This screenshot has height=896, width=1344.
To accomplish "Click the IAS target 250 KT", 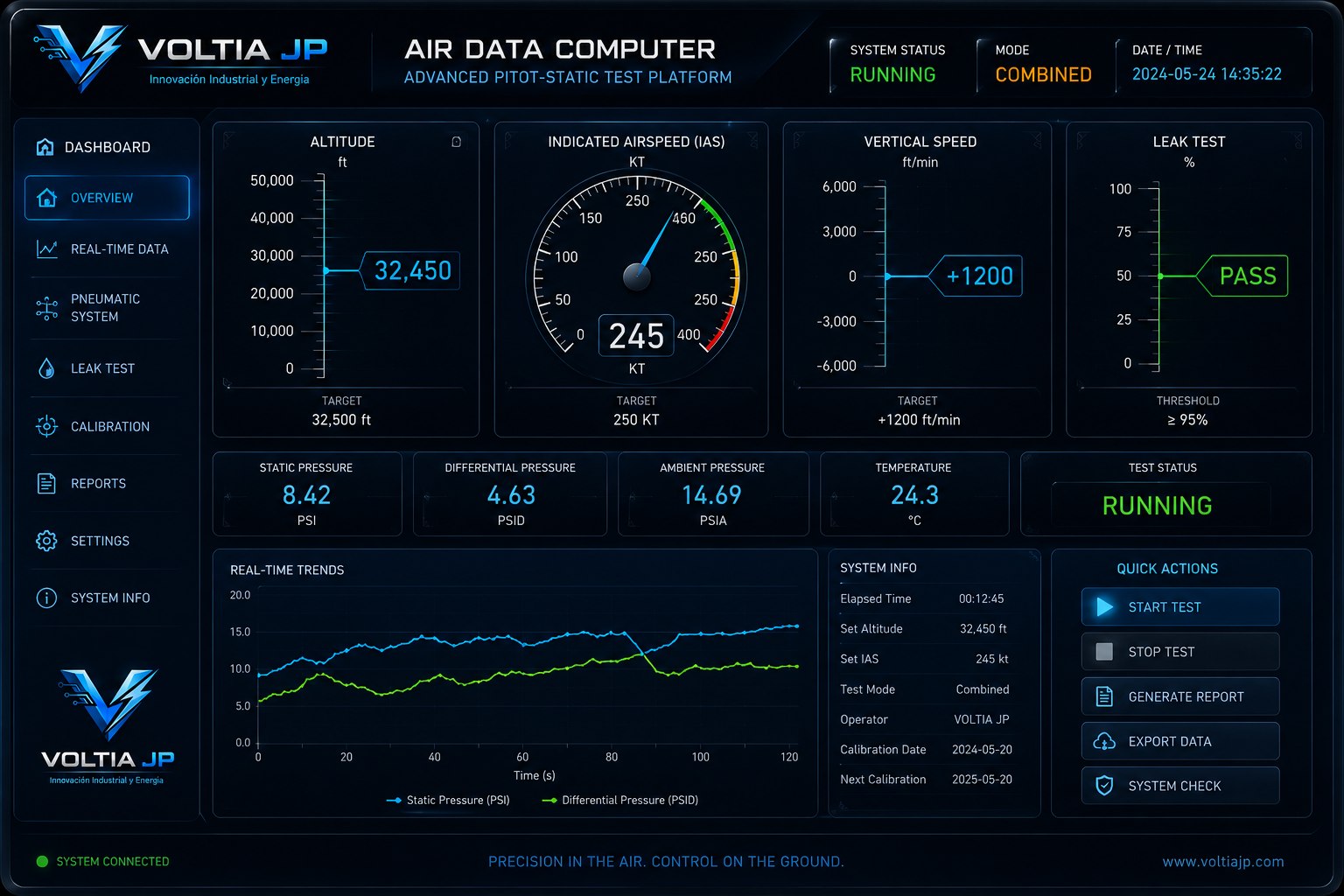I will pos(636,420).
